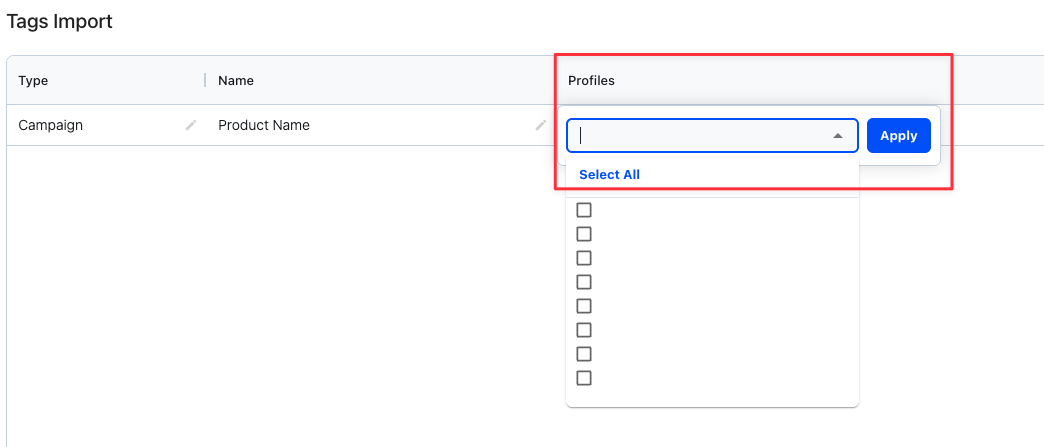Select the last checkbox in the profiles list

[x=584, y=378]
